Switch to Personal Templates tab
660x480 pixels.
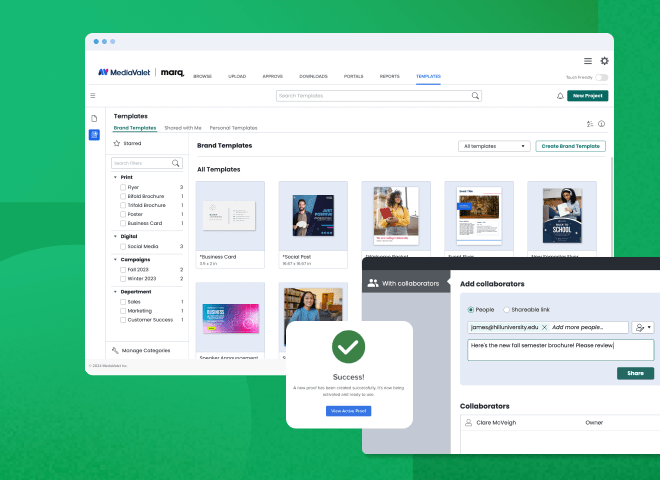(233, 128)
